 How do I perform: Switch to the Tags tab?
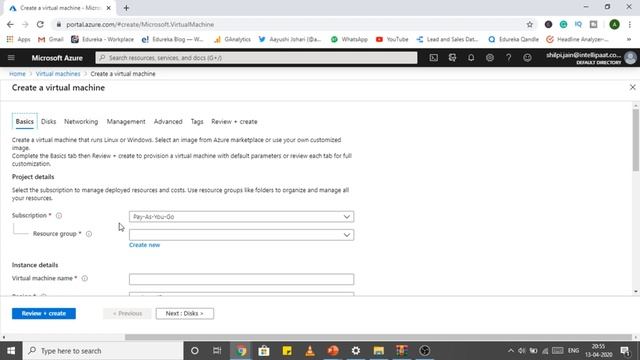(197, 122)
